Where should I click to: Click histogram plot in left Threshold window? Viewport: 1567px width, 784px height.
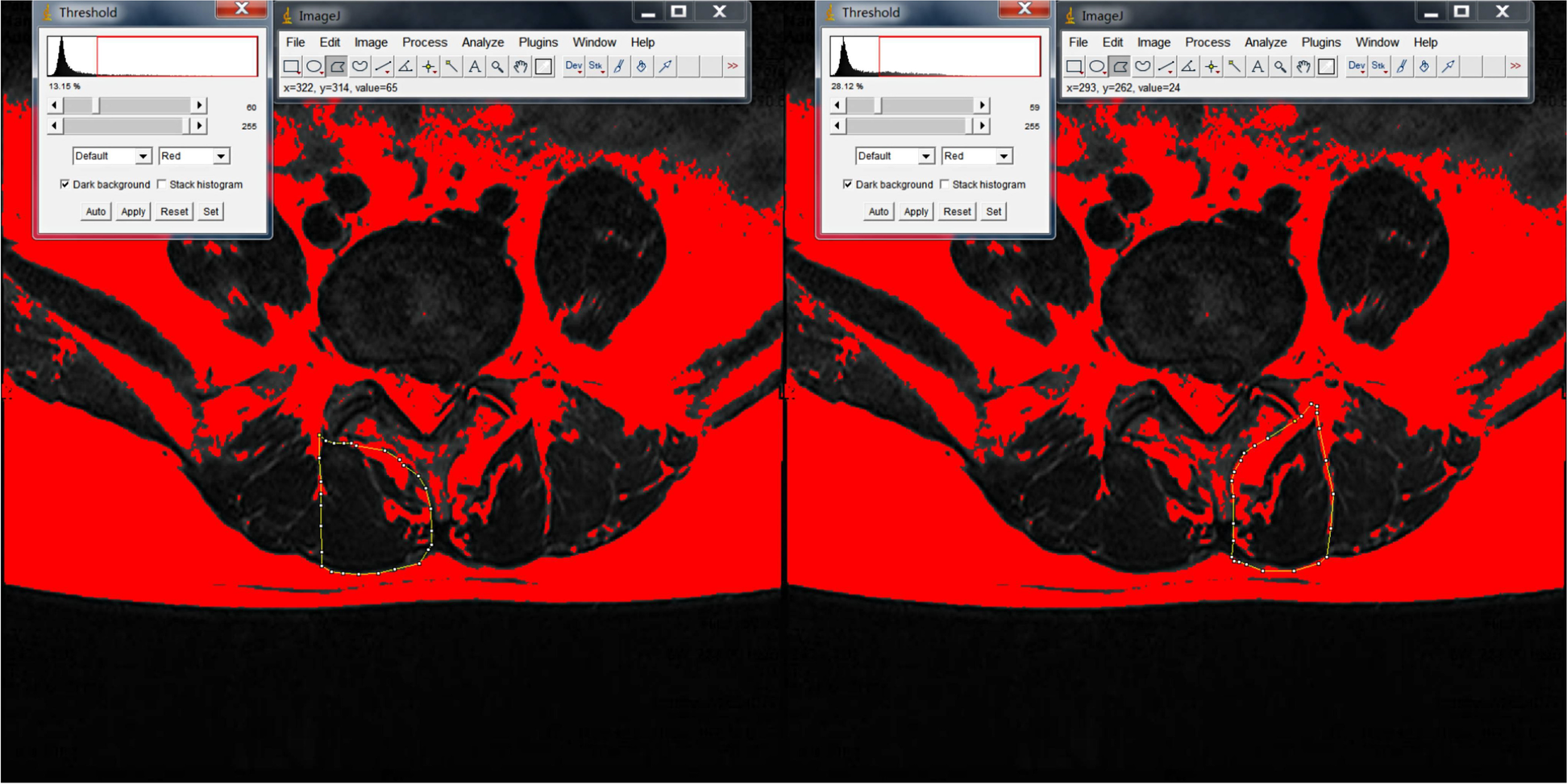coord(152,56)
